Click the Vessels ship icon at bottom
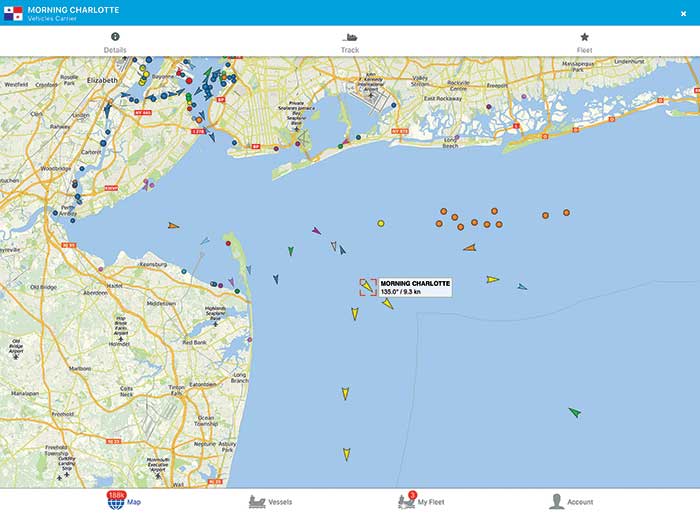 [257, 502]
